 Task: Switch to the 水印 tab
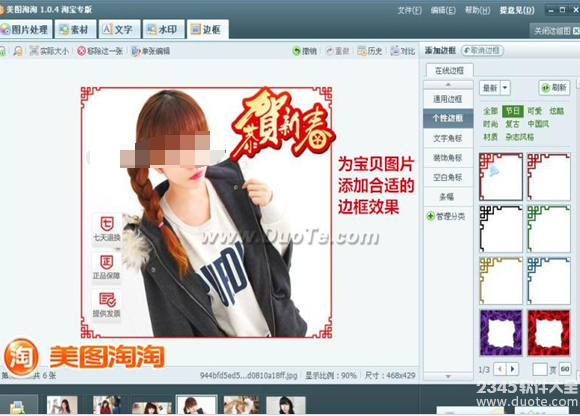163,30
